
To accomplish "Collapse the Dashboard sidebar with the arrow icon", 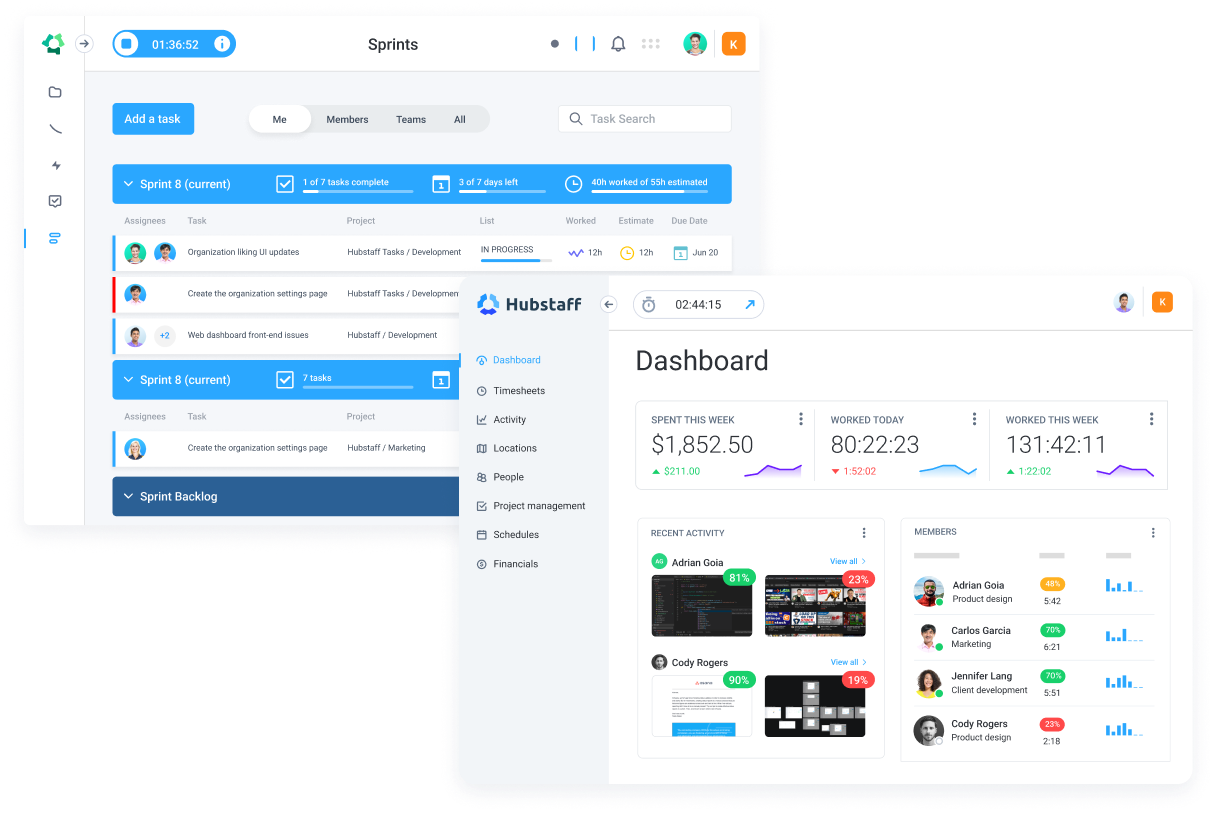I will pyautogui.click(x=608, y=304).
